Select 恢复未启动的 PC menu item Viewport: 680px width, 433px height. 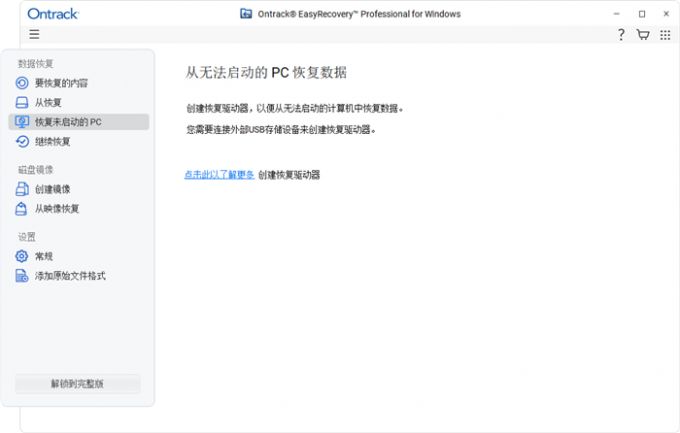(x=79, y=122)
